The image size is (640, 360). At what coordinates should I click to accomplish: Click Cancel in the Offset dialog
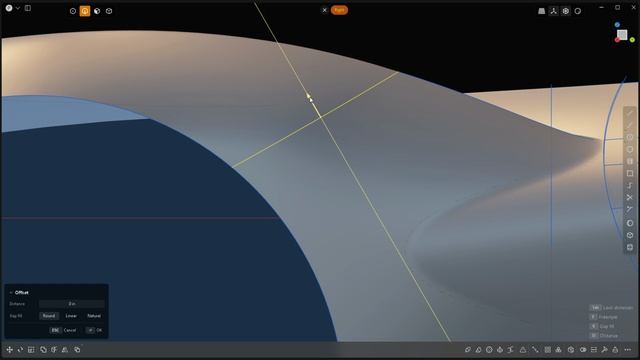63,330
